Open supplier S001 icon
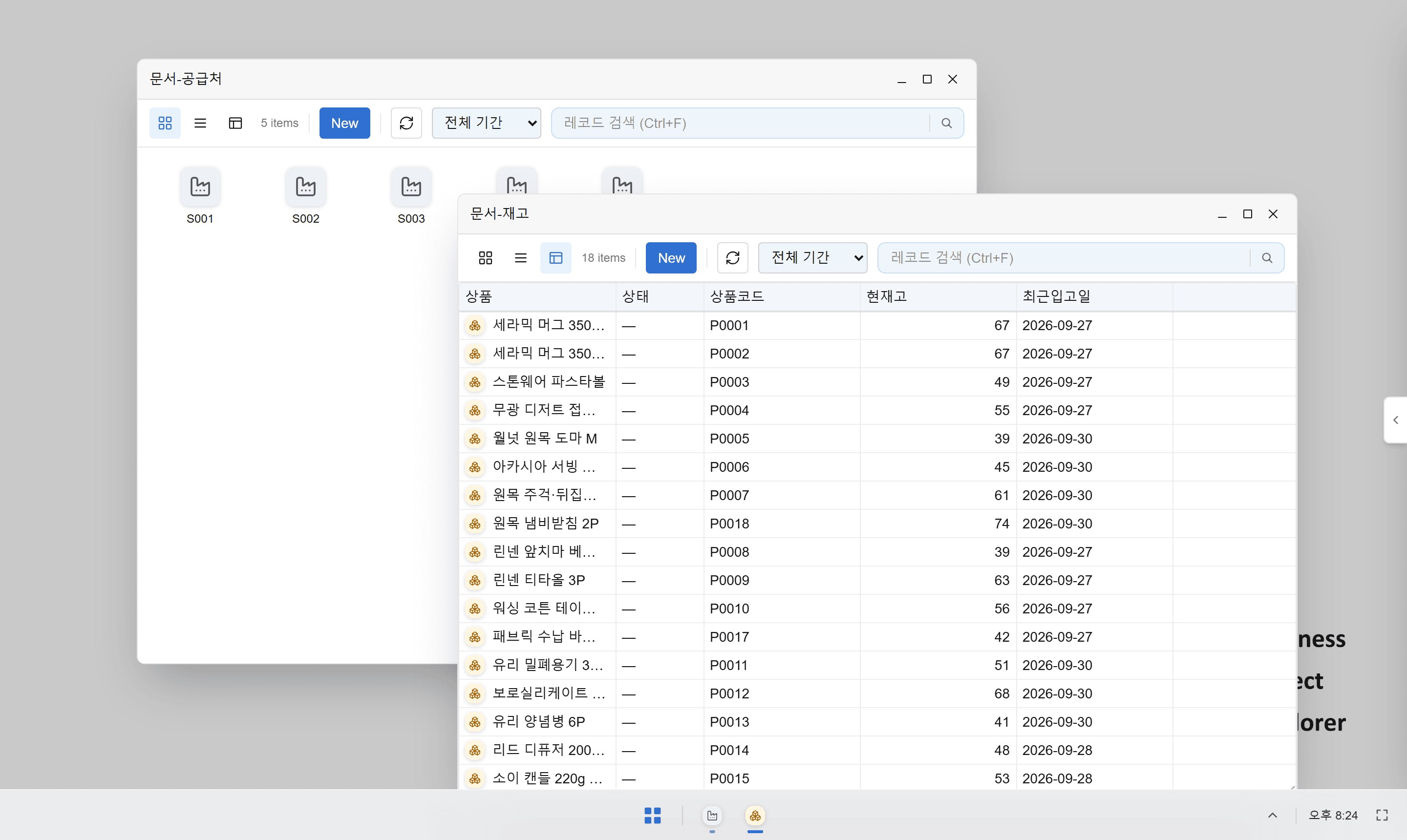Image resolution: width=1407 pixels, height=840 pixels. coord(200,196)
